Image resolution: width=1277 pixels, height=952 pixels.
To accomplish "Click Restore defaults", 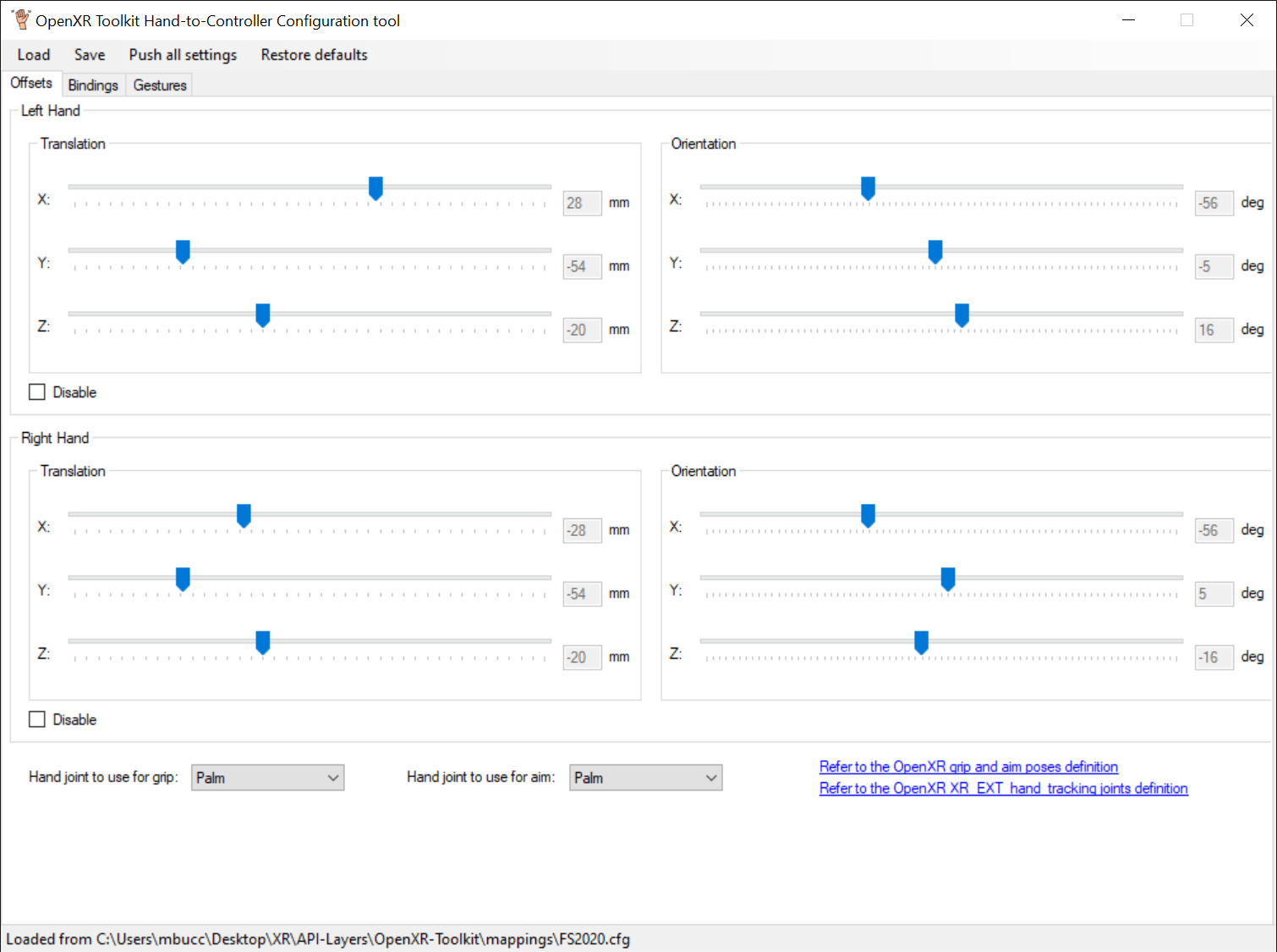I will [313, 54].
